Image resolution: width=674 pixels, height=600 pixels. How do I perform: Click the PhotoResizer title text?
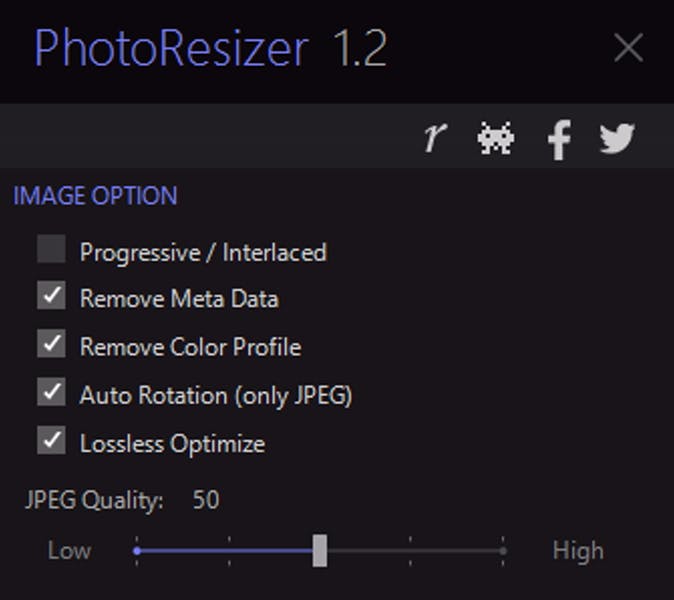tap(171, 49)
